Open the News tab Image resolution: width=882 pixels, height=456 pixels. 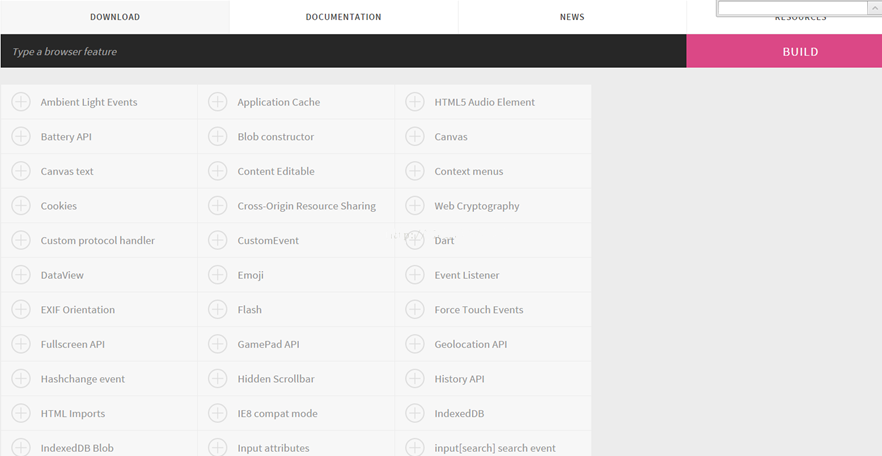572,17
